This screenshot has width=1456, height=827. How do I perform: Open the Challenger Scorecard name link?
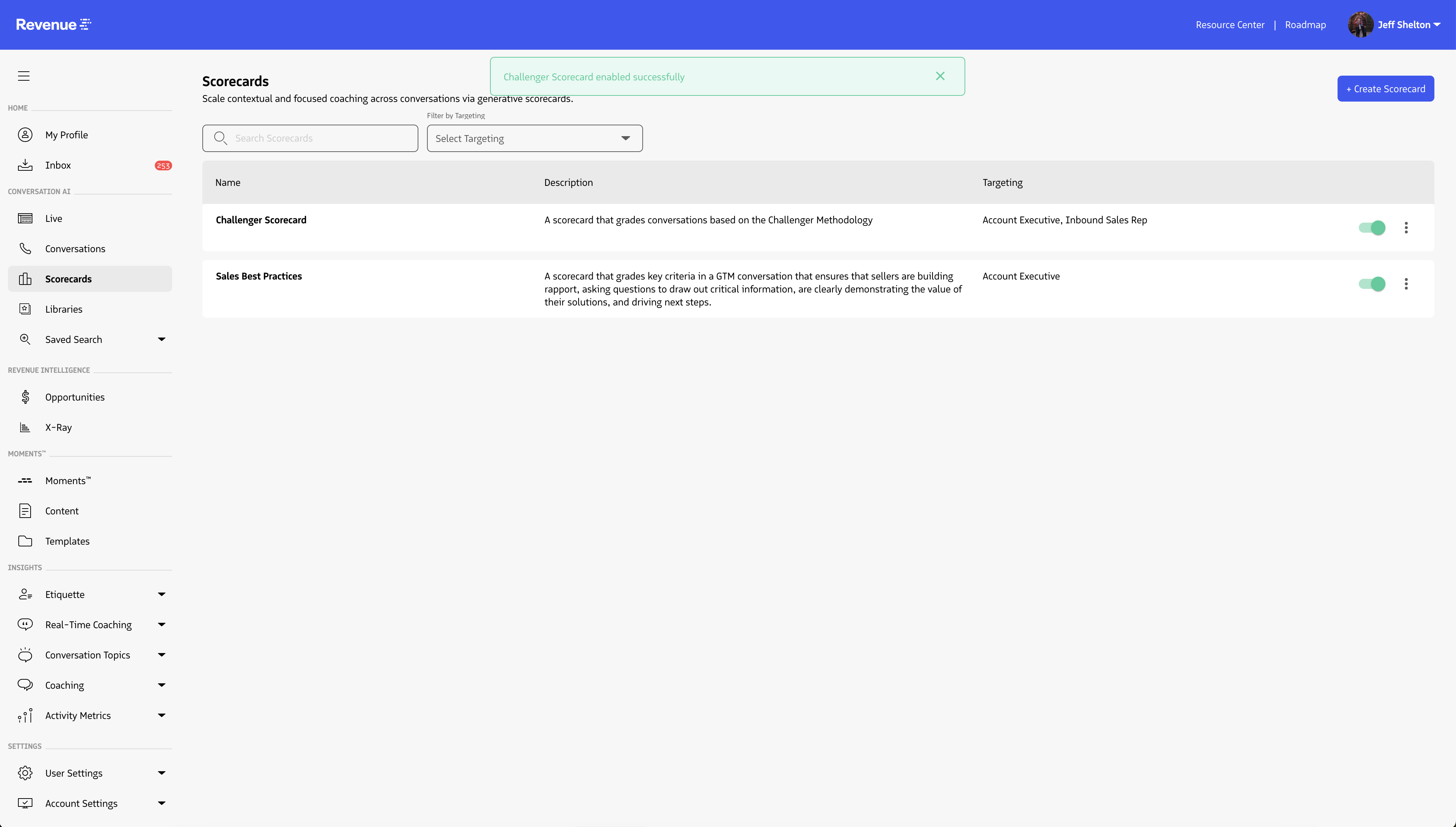[x=261, y=220]
